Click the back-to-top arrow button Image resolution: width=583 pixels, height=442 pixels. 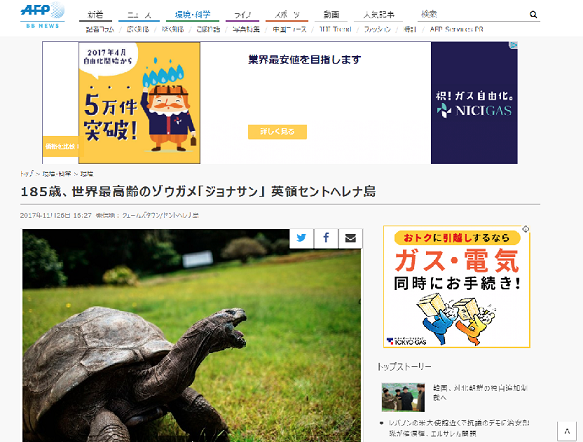click(x=567, y=431)
